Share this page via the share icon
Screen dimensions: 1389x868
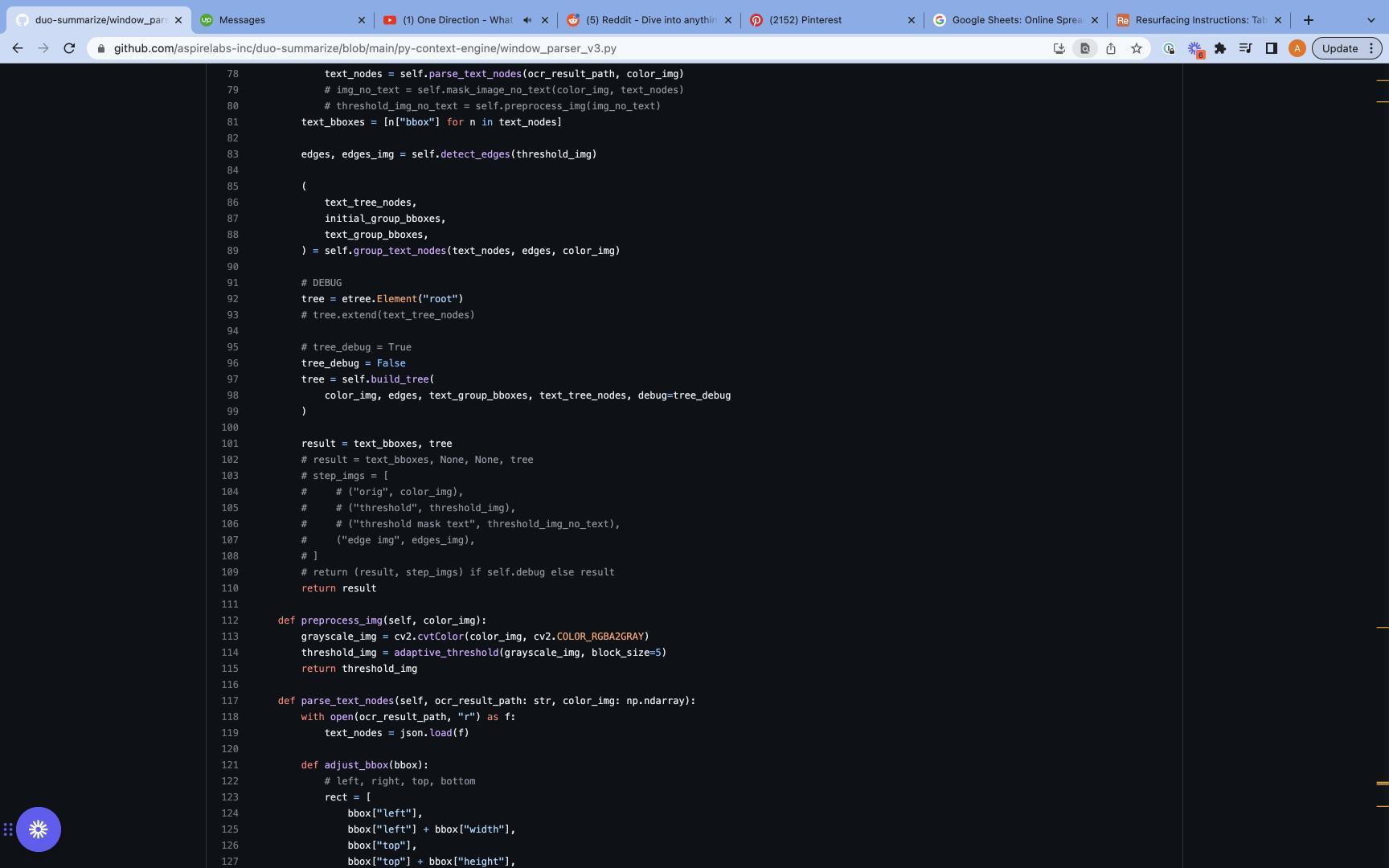1110,48
